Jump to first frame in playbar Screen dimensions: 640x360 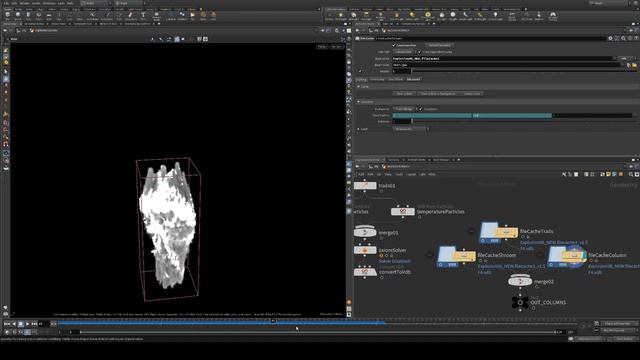coord(7,324)
